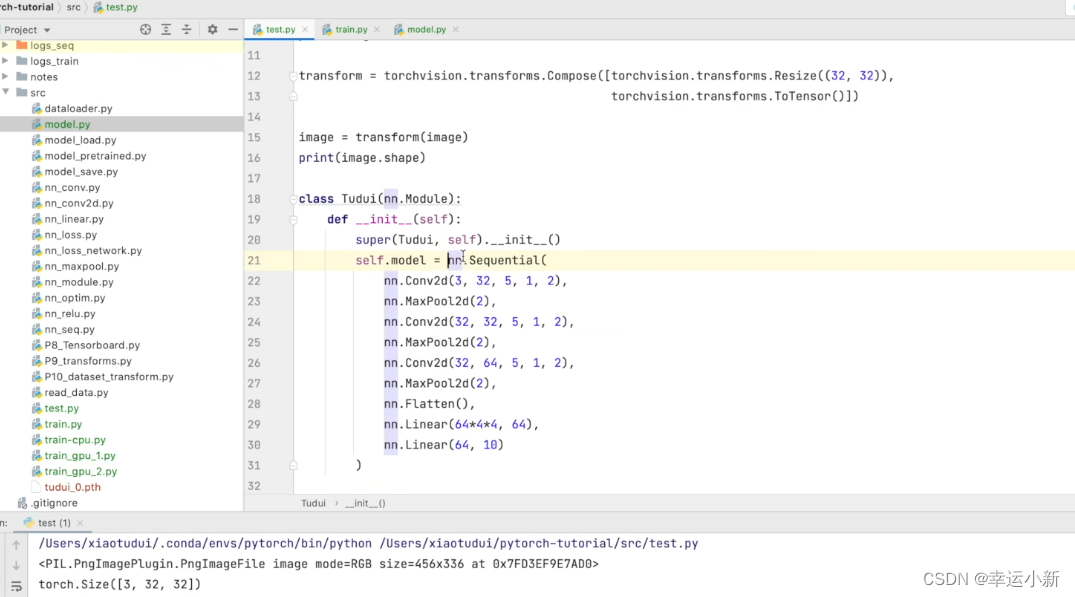The height and width of the screenshot is (597, 1075).
Task: Switch to the model.py editor tab
Action: [x=426, y=30]
